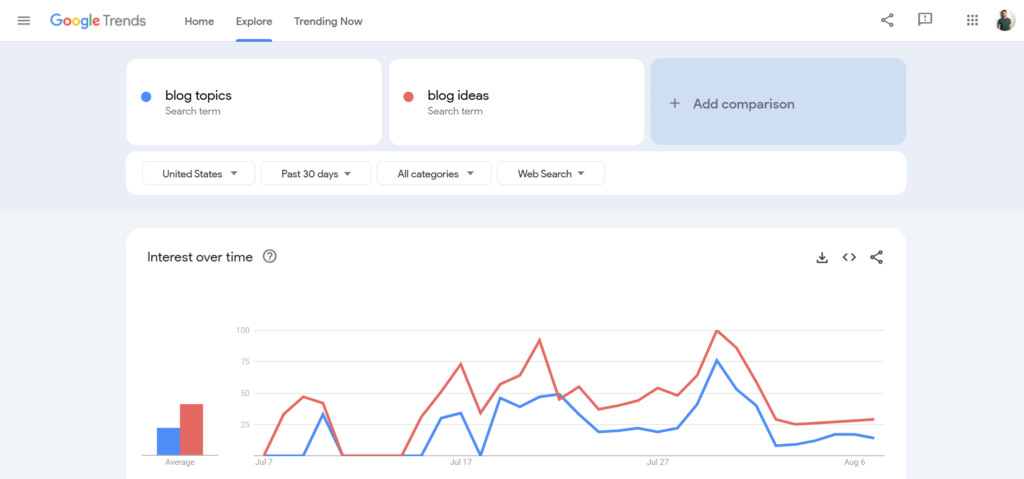Edit the blog ideas search term
The image size is (1024, 479).
pos(458,96)
